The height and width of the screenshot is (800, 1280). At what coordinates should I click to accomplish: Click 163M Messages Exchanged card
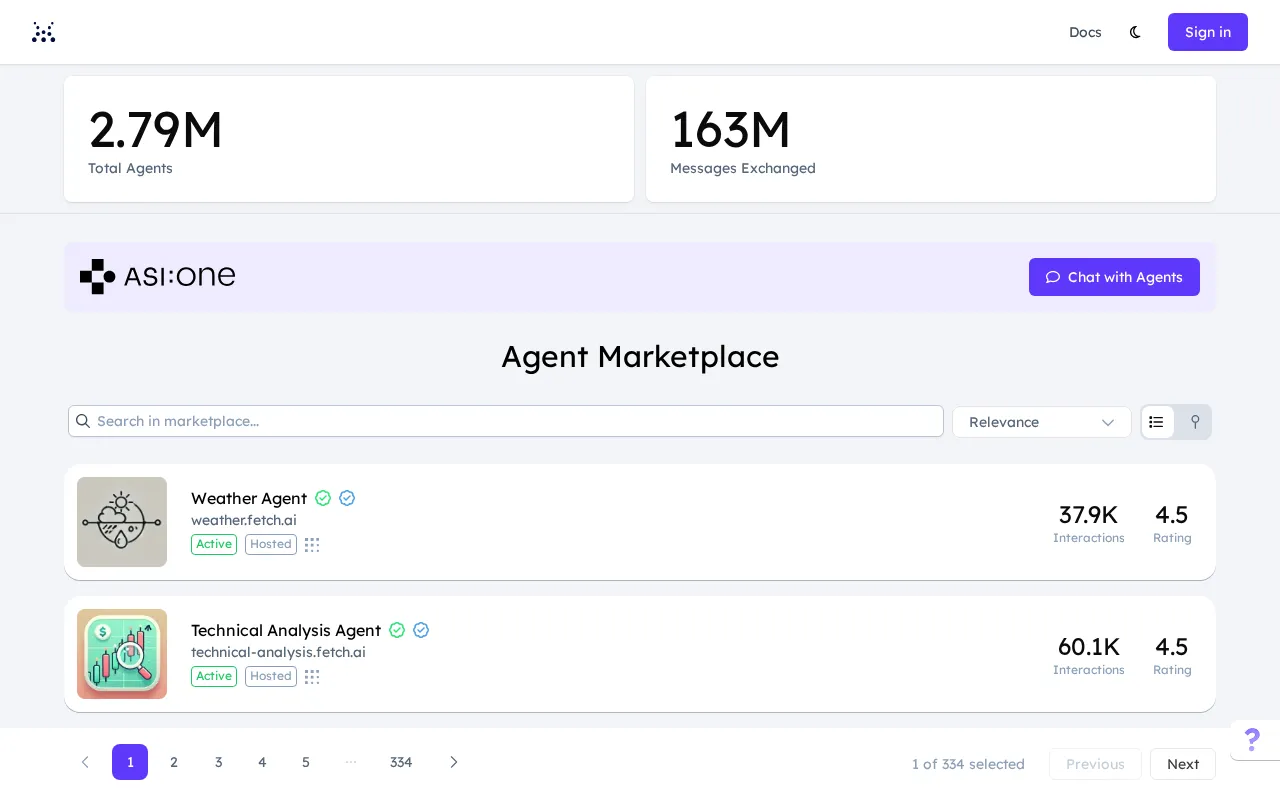[x=931, y=139]
